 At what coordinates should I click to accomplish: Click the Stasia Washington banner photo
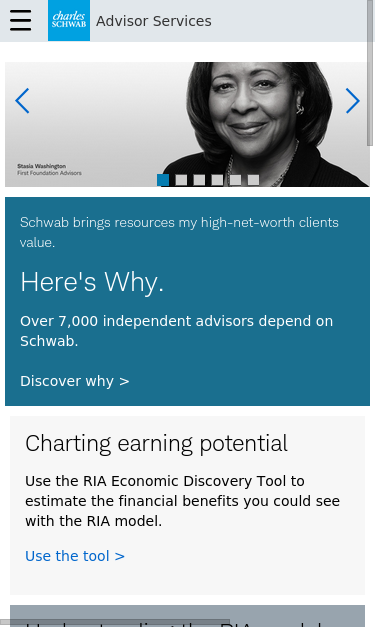point(187,124)
